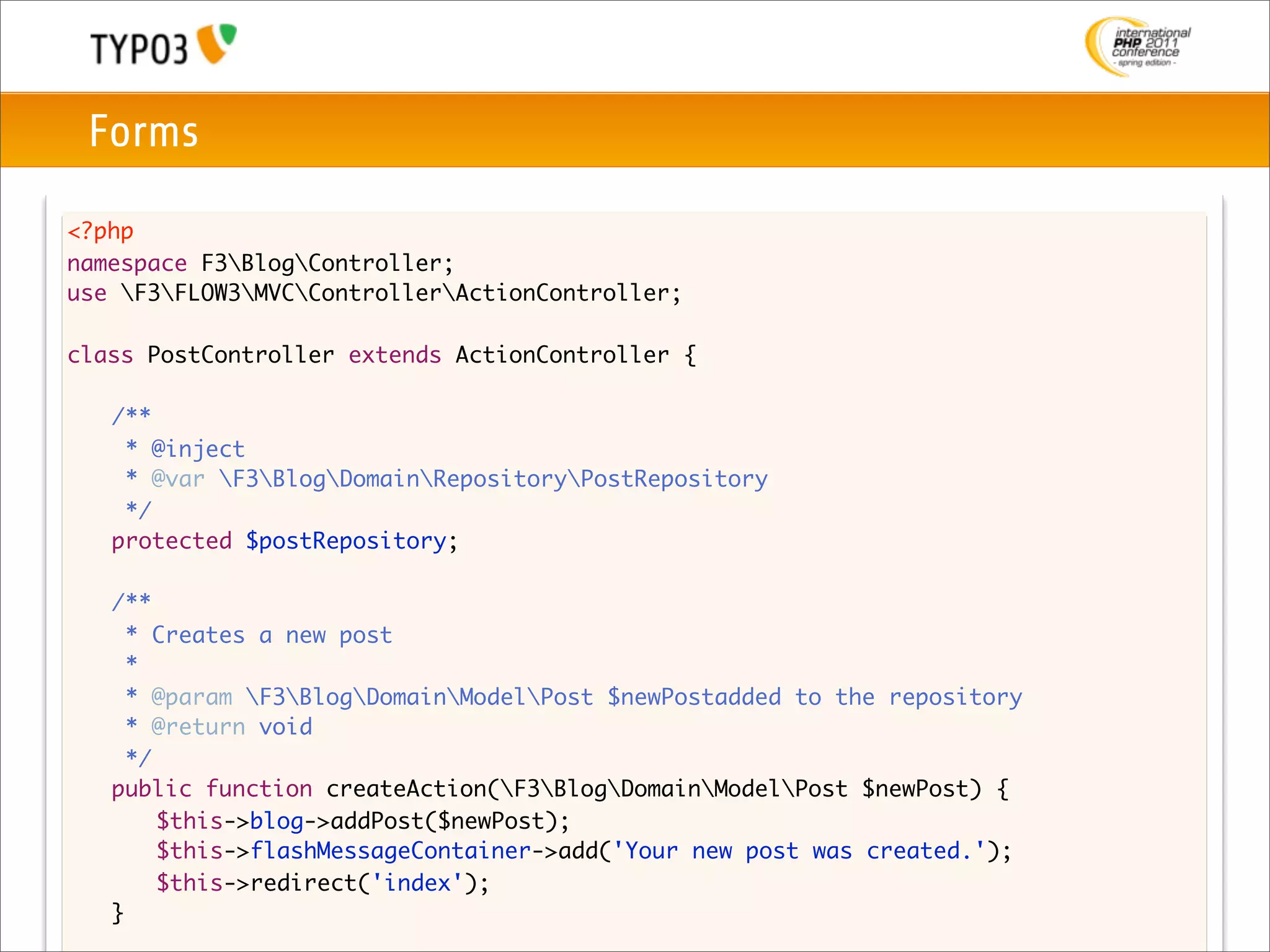Click the closing brace of createAction
The width and height of the screenshot is (1270, 952).
click(118, 913)
